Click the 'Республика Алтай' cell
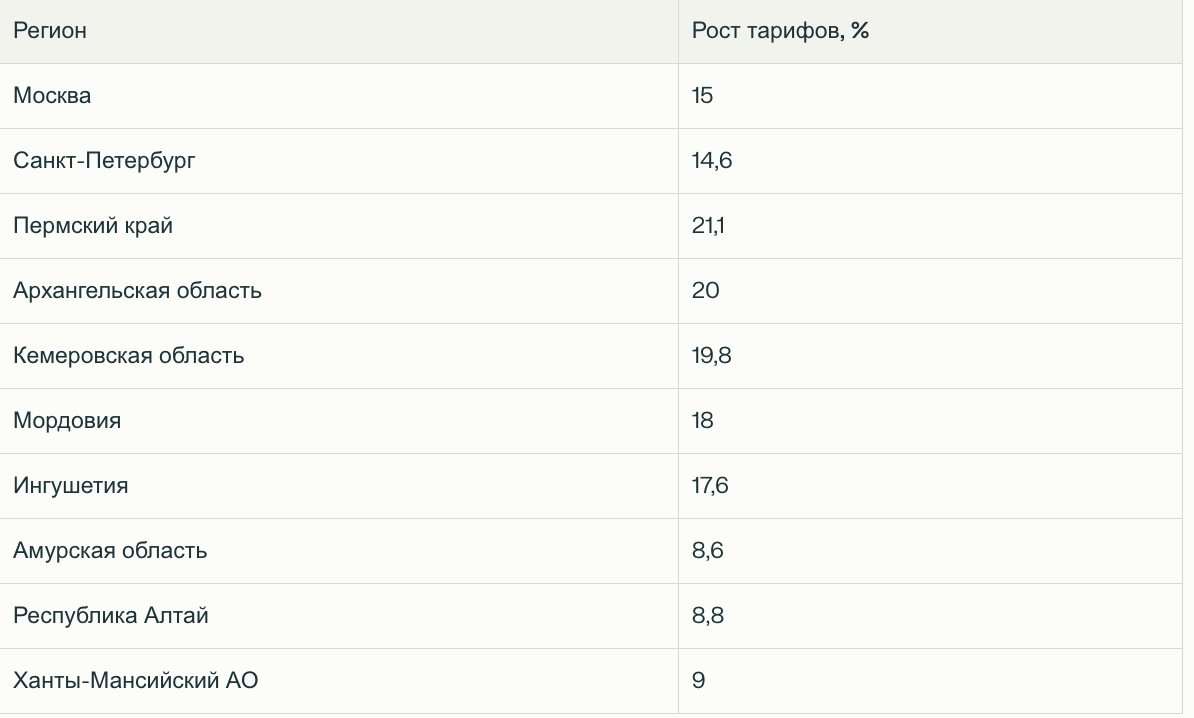The width and height of the screenshot is (1194, 718). pos(110,616)
